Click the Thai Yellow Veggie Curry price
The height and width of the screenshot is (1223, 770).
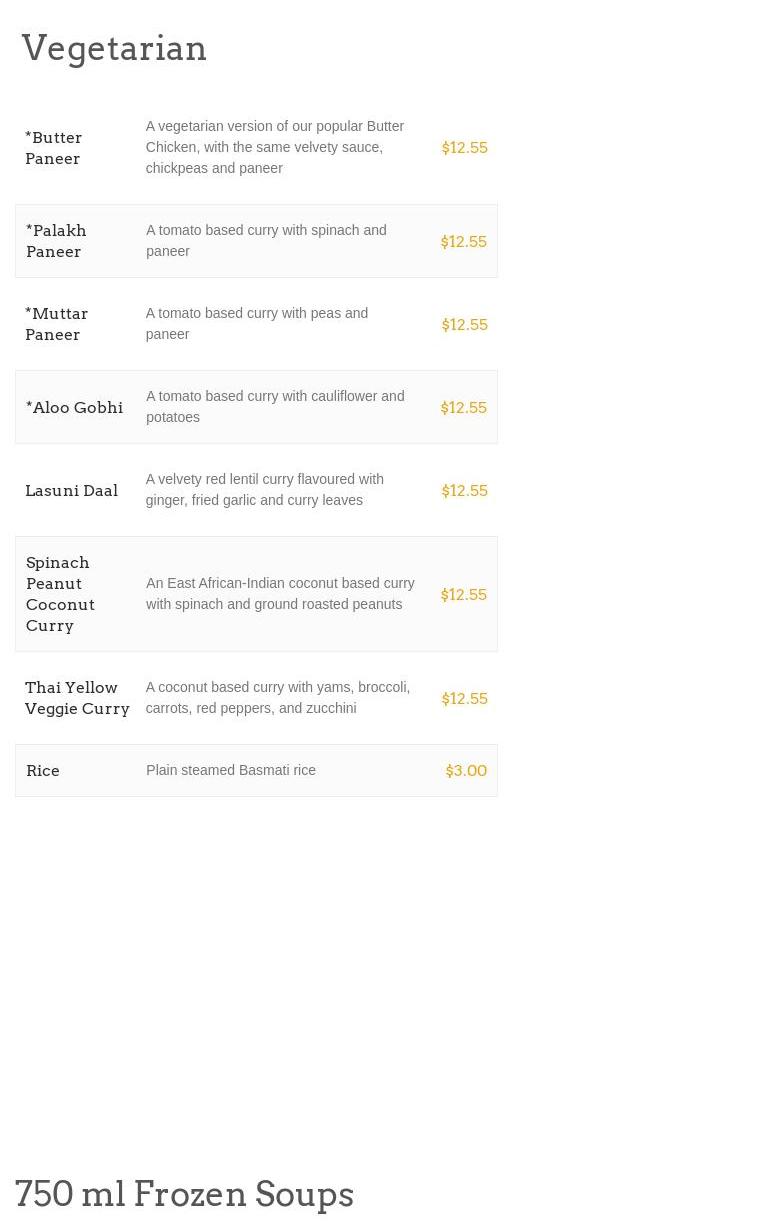[x=465, y=698]
